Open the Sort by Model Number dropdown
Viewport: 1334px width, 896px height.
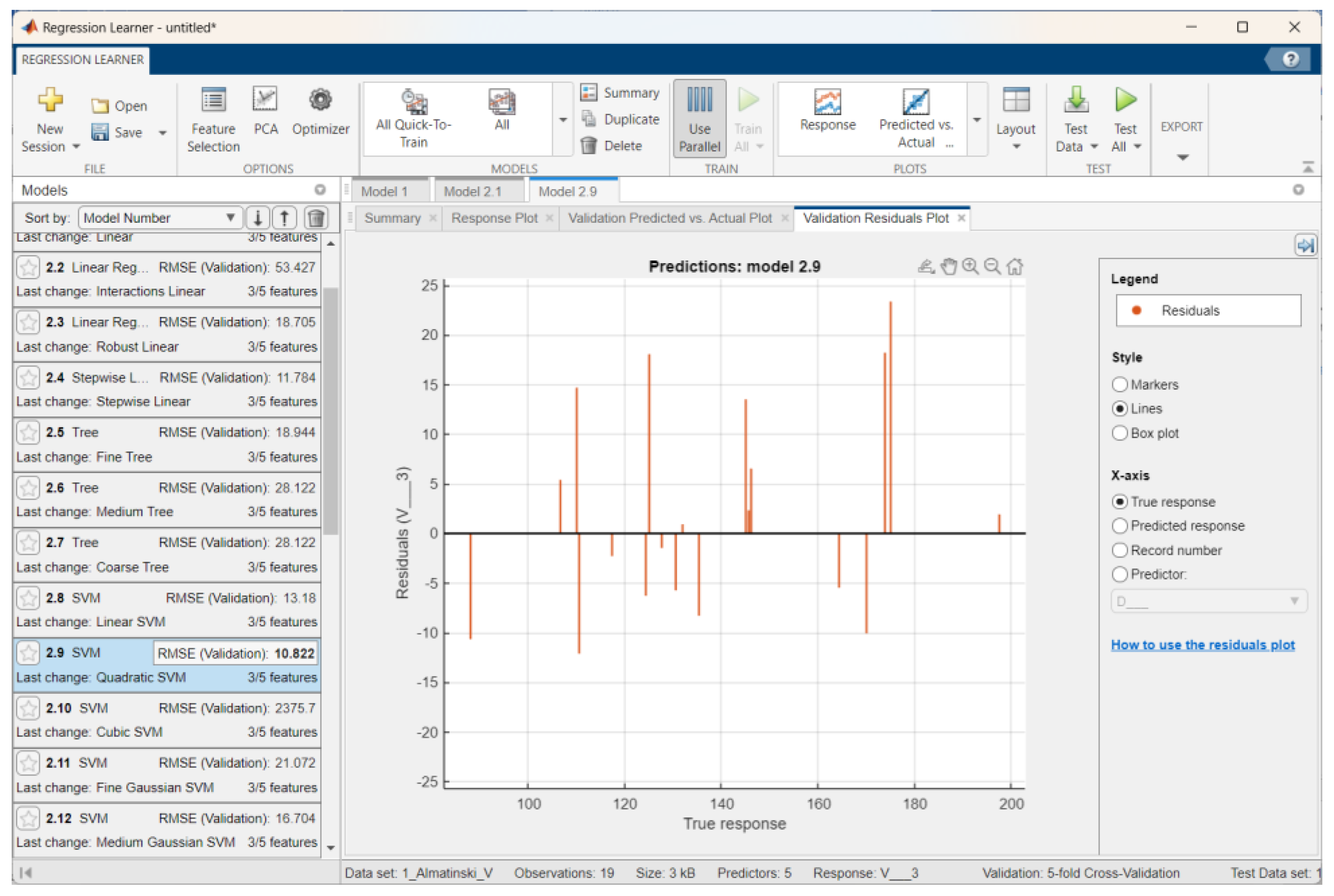click(160, 218)
